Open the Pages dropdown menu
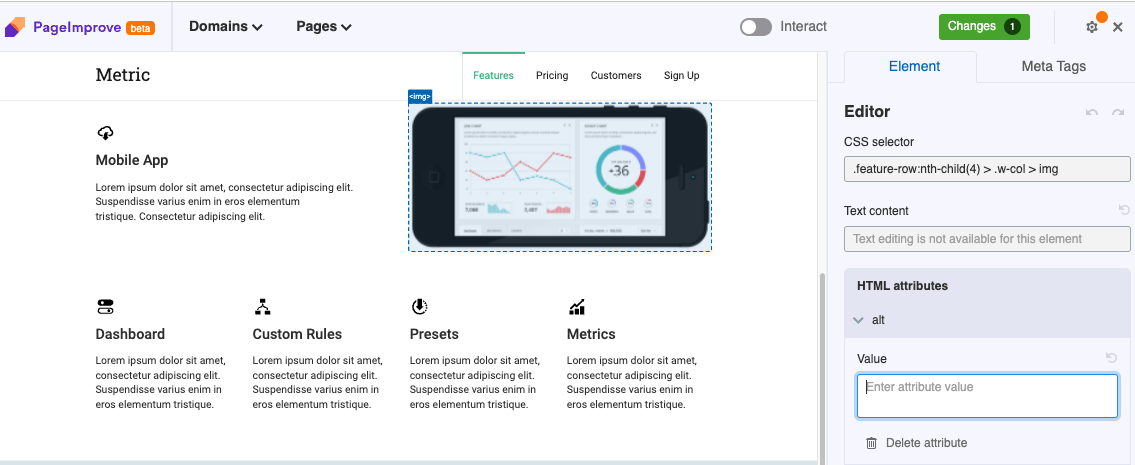 click(324, 27)
